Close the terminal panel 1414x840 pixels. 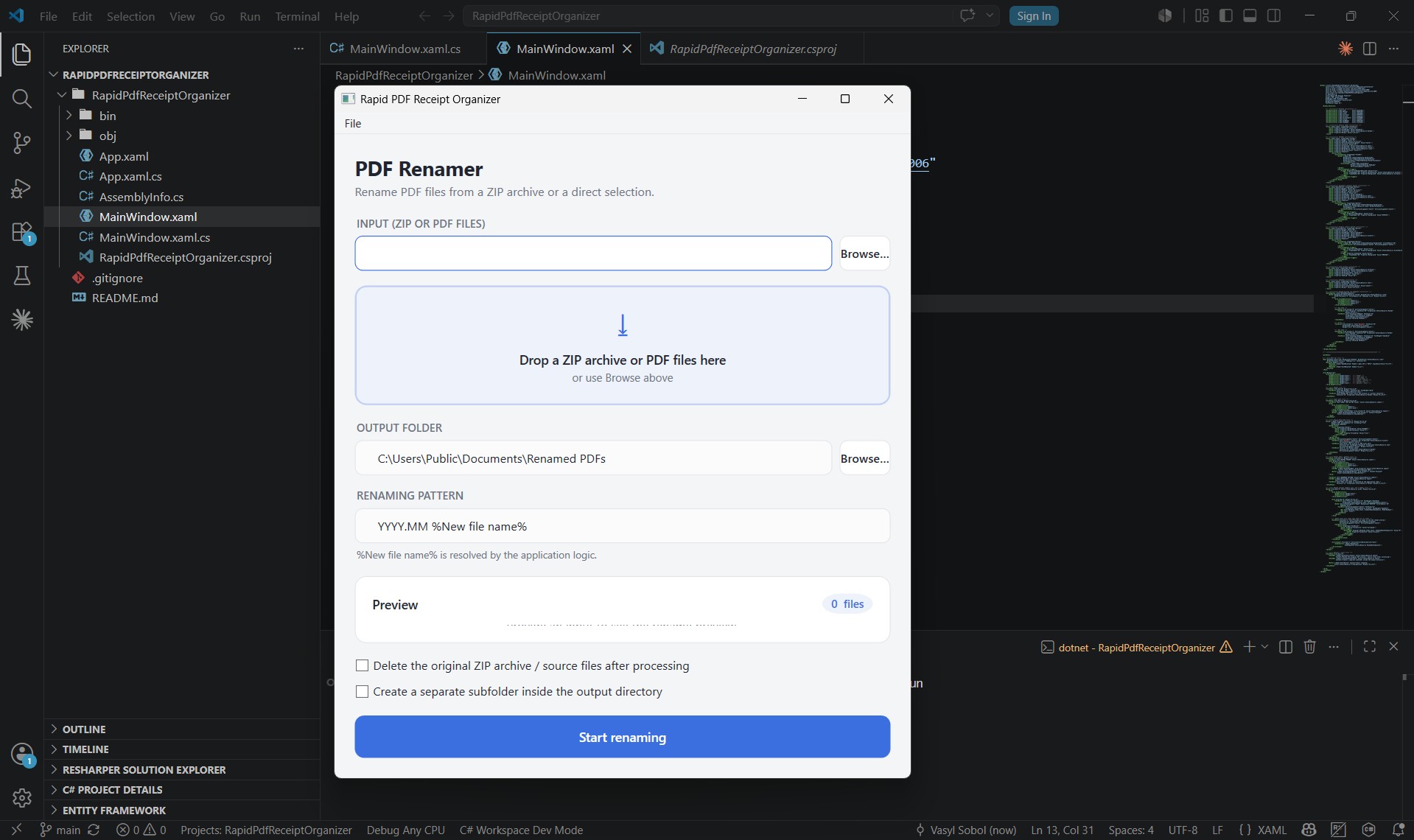coord(1393,646)
